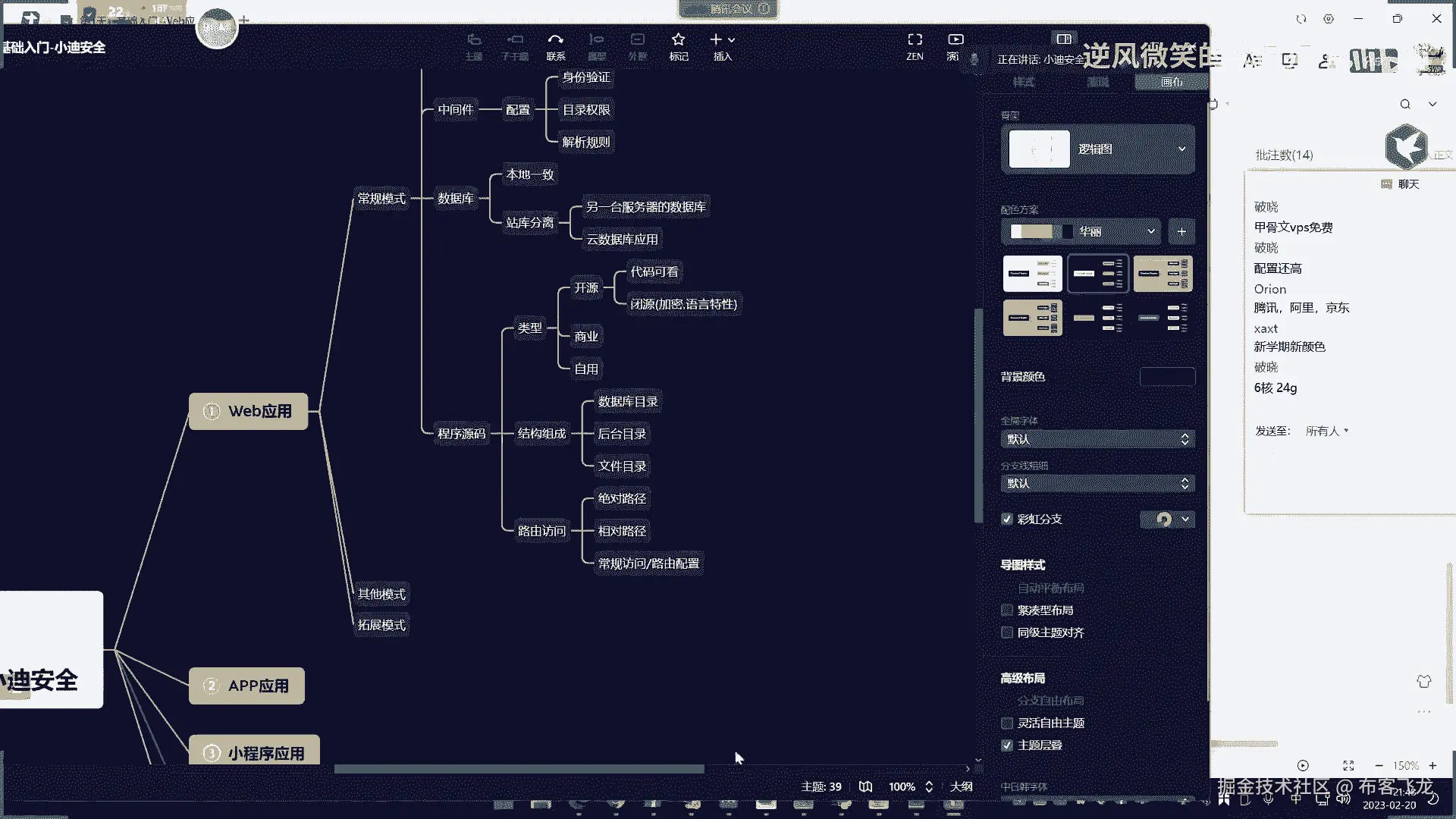Switch to the 画布 tab
The height and width of the screenshot is (819, 1456).
point(1171,82)
